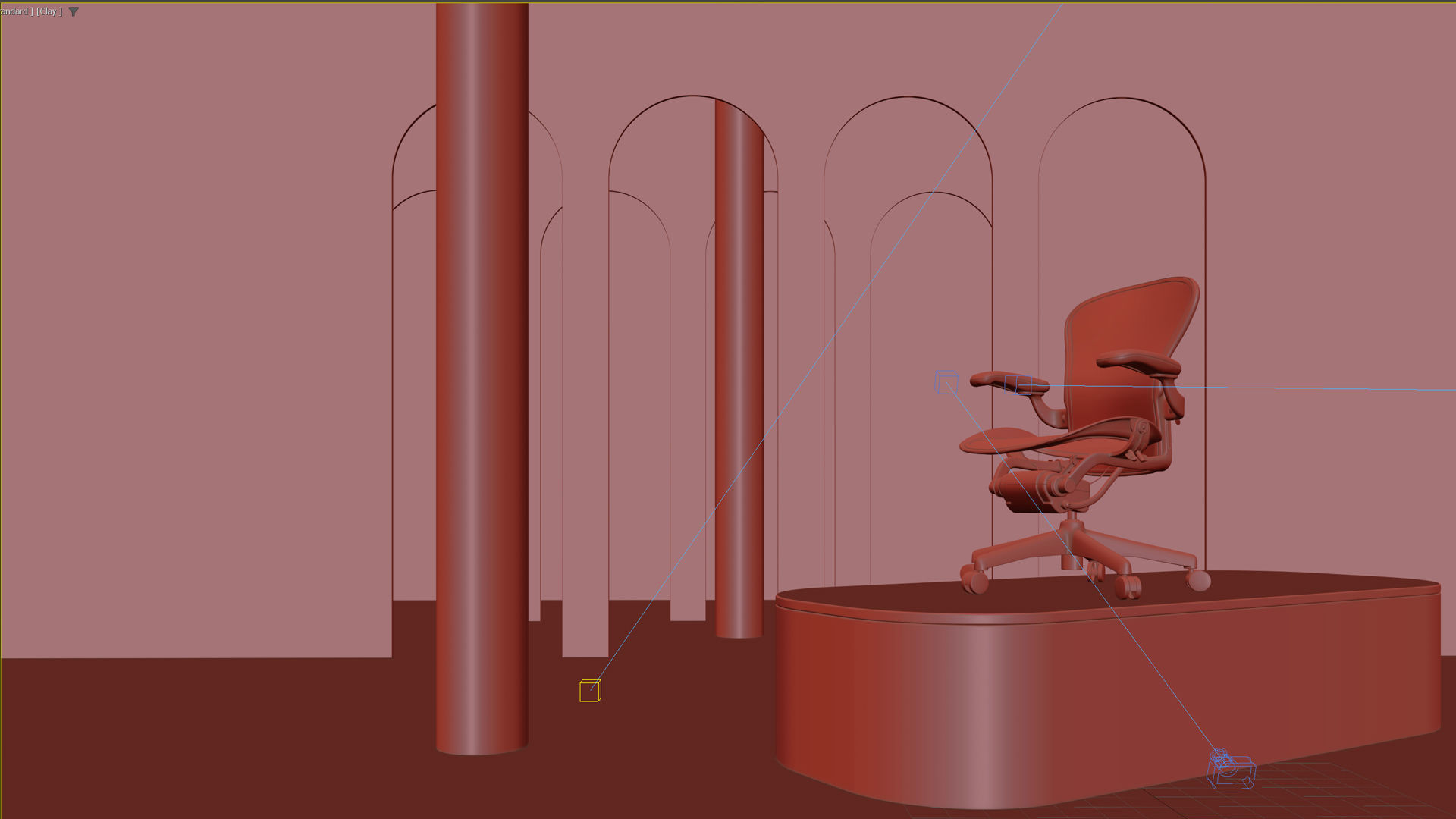Open the partially visible Standard viewport menu
The width and height of the screenshot is (1456, 819).
coord(16,11)
